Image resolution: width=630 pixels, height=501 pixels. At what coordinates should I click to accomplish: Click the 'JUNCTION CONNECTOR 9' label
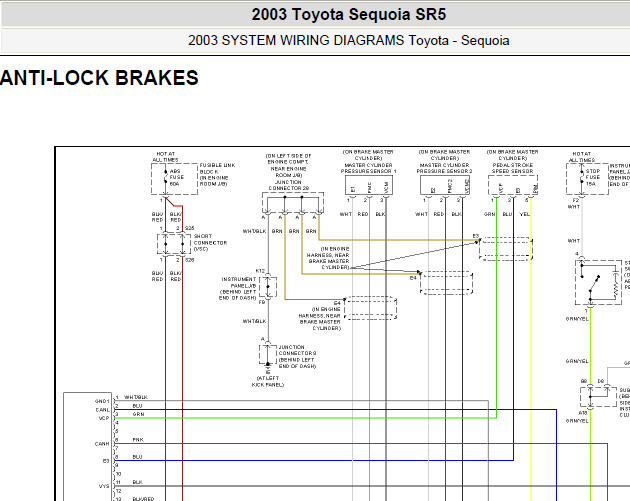point(297,350)
